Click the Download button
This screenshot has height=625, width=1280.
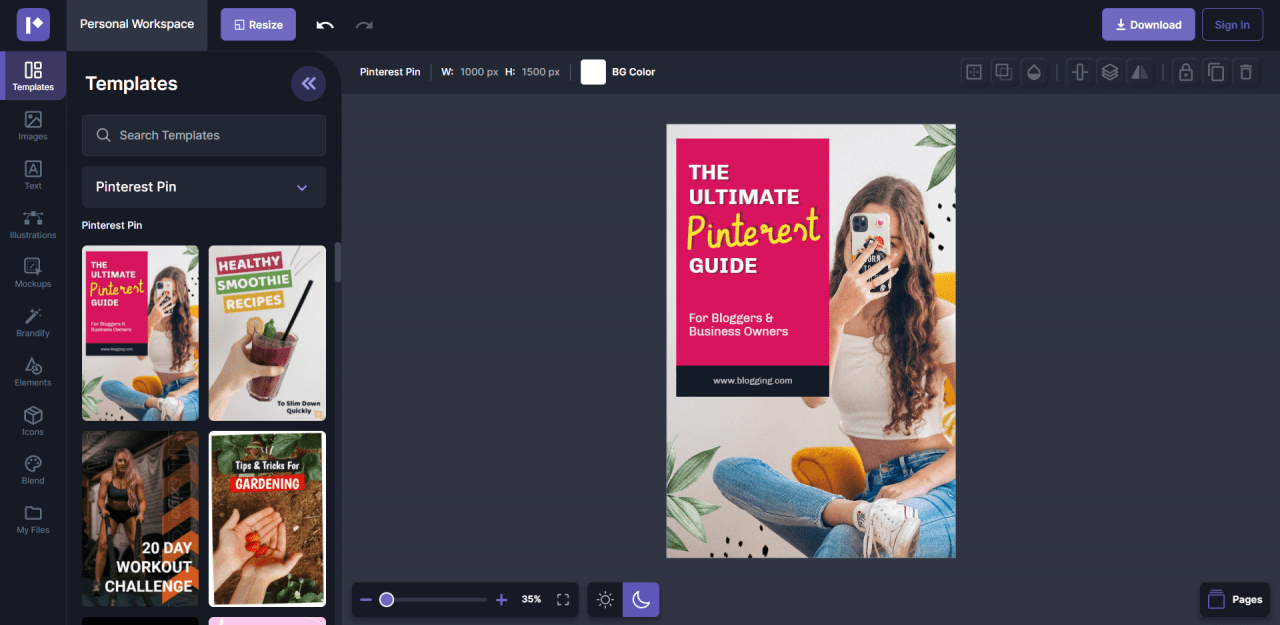(x=1147, y=25)
